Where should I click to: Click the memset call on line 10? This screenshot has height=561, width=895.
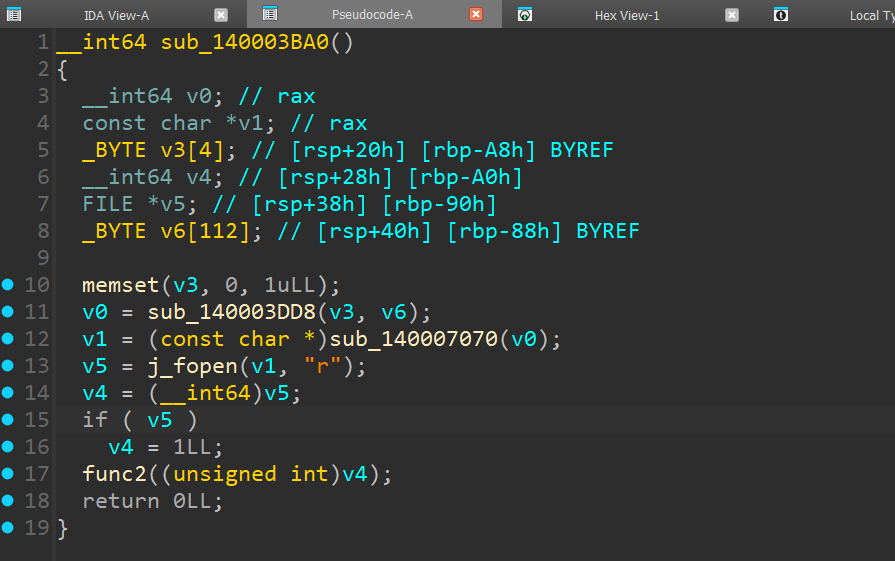pyautogui.click(x=120, y=285)
